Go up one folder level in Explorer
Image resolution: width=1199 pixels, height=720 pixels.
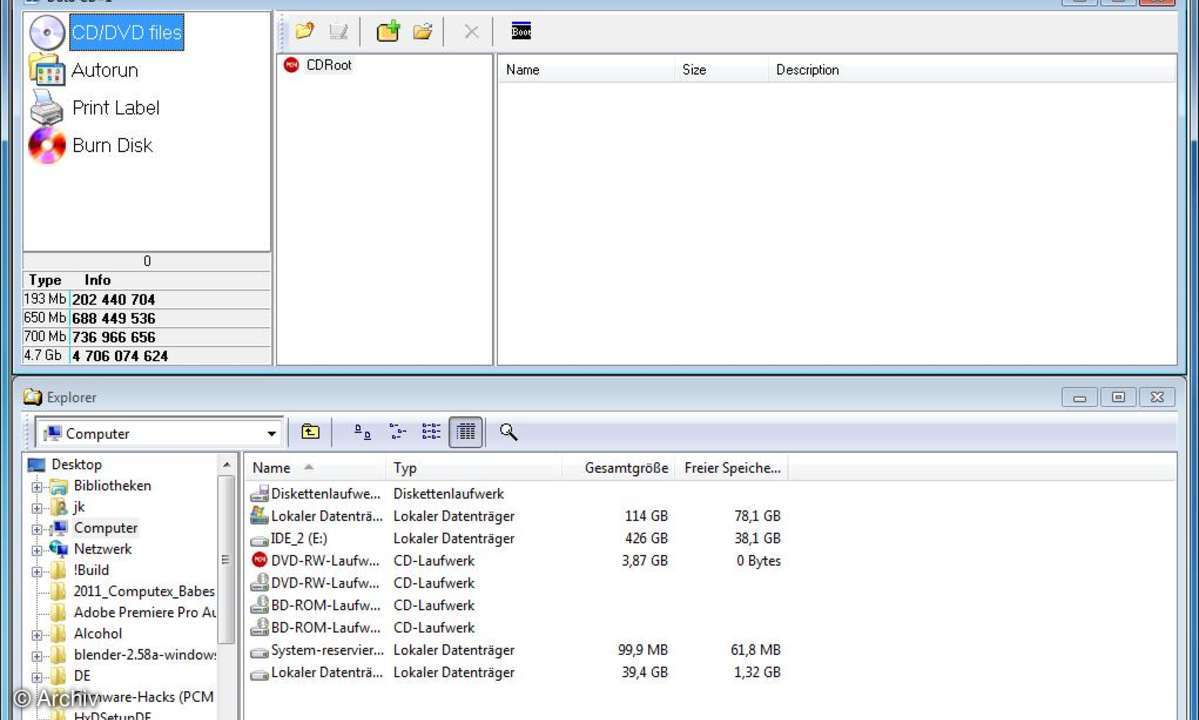point(311,432)
